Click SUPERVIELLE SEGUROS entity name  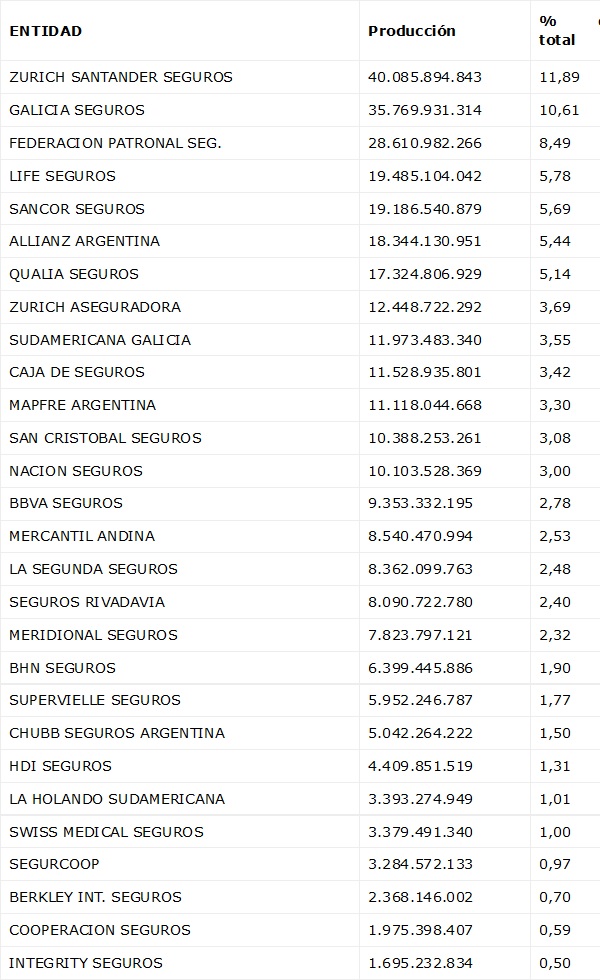pyautogui.click(x=95, y=700)
